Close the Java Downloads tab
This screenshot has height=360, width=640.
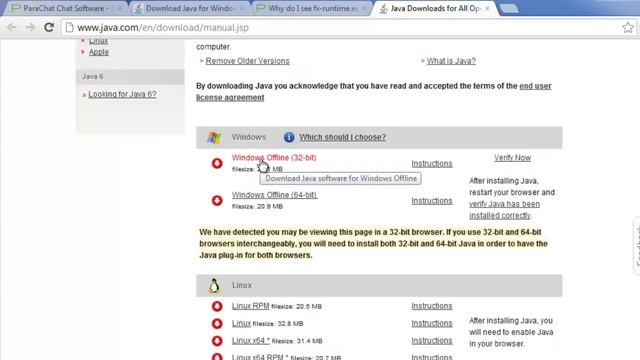(x=487, y=8)
